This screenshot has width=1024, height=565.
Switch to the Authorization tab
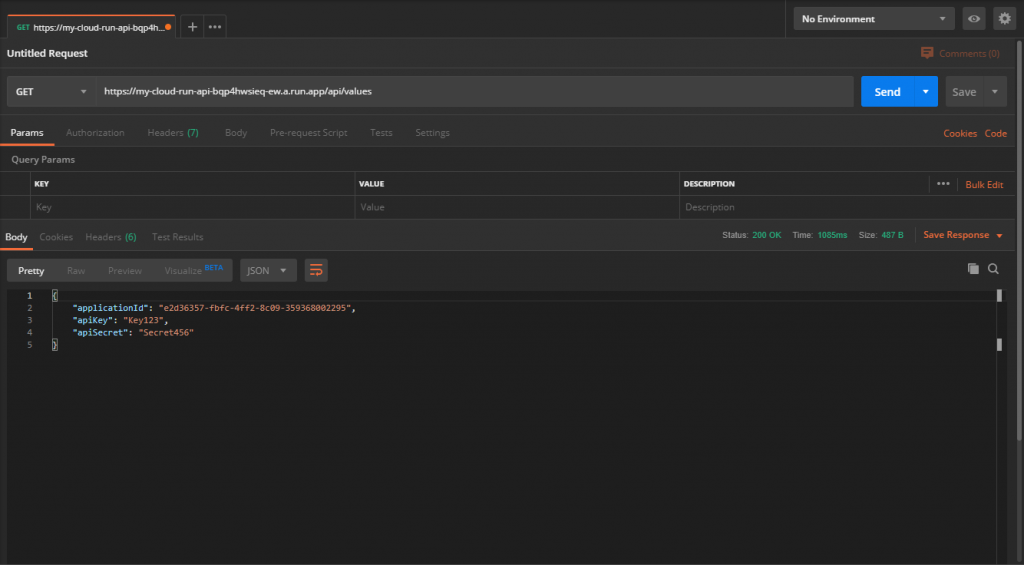pos(95,133)
